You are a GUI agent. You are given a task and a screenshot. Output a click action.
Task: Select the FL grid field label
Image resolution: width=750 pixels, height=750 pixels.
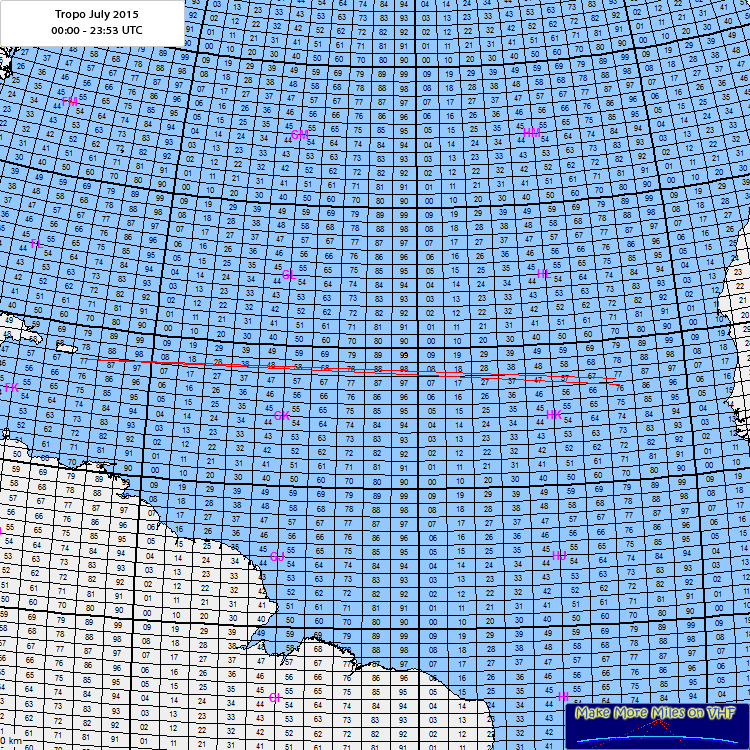[35, 244]
